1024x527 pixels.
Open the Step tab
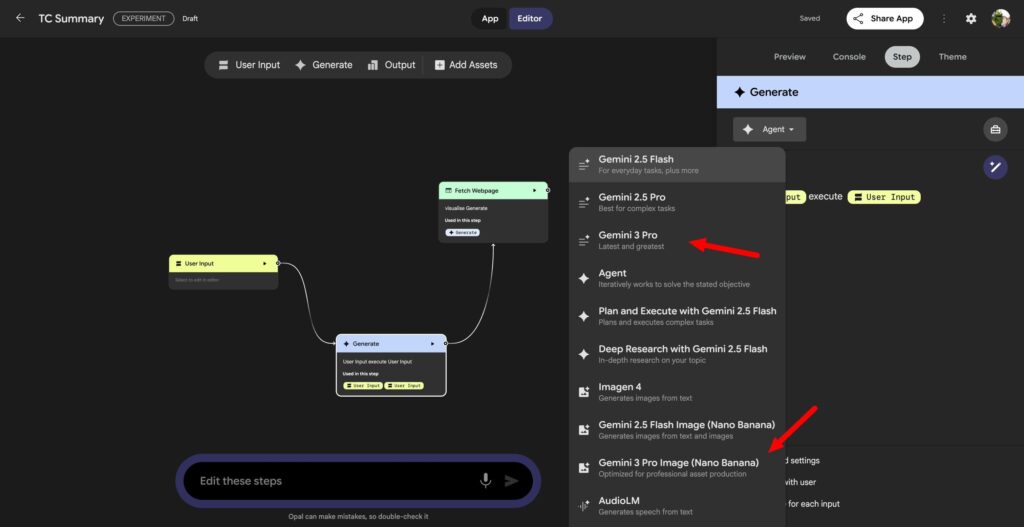click(x=902, y=57)
